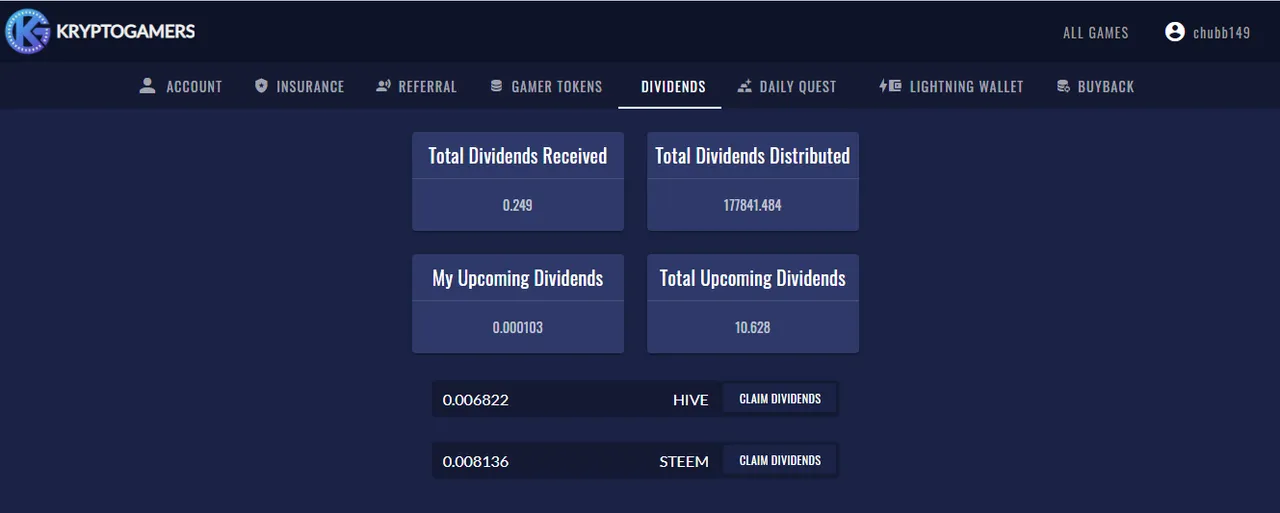Image resolution: width=1280 pixels, height=513 pixels.
Task: Click the Buyback coins icon
Action: 1063,87
